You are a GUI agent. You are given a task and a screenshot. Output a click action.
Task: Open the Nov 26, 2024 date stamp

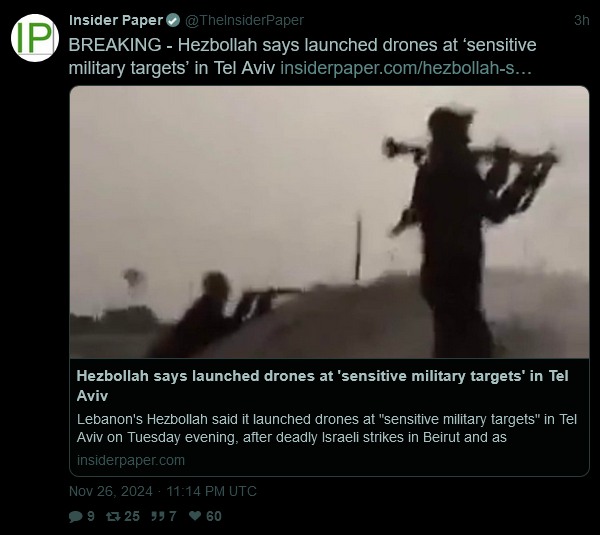coord(163,491)
